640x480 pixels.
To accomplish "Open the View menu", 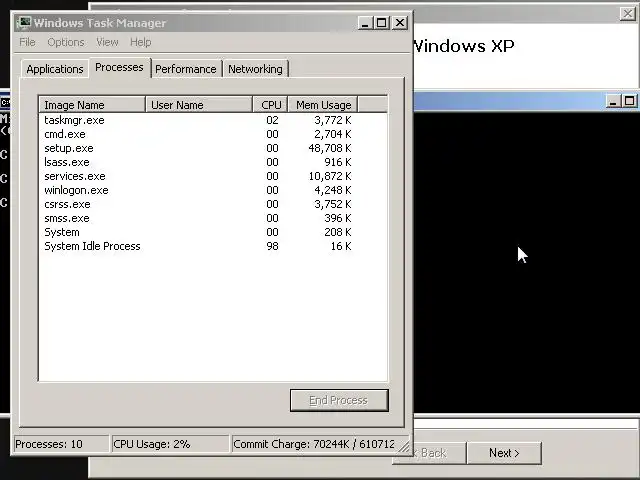I will 107,42.
